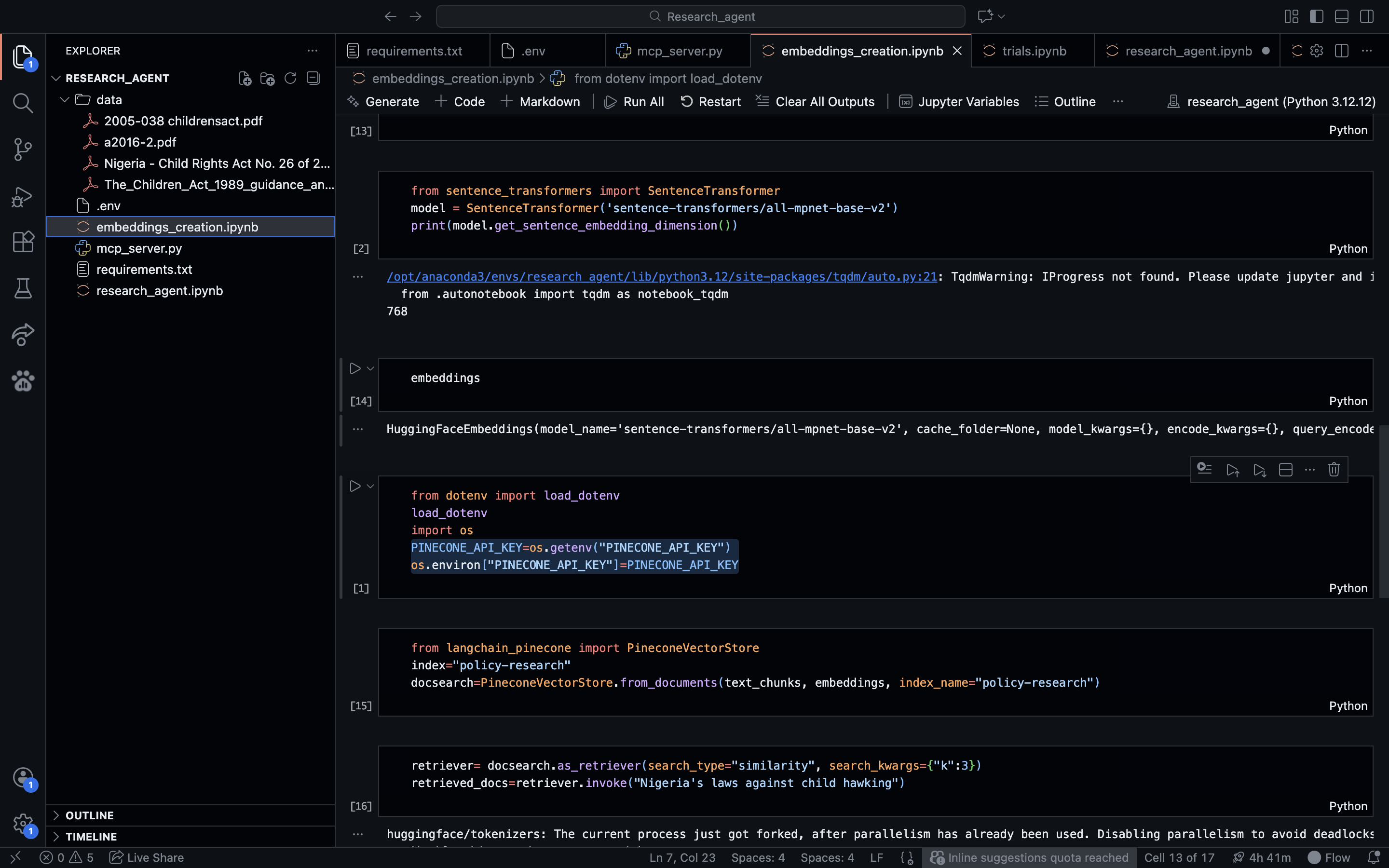
Task: Click Run All in notebook toolbar
Action: [634, 102]
